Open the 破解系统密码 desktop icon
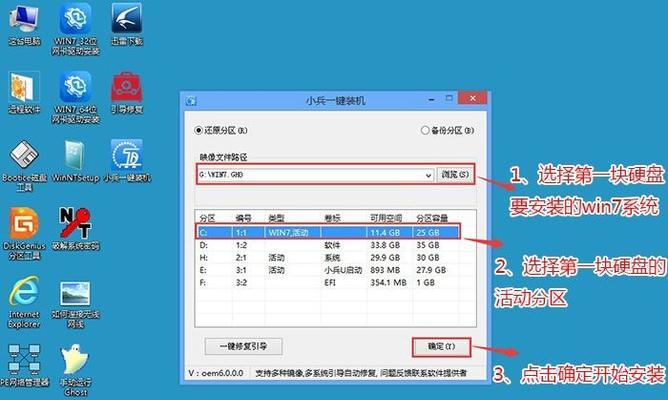Image resolution: width=668 pixels, height=400 pixels. 75,229
